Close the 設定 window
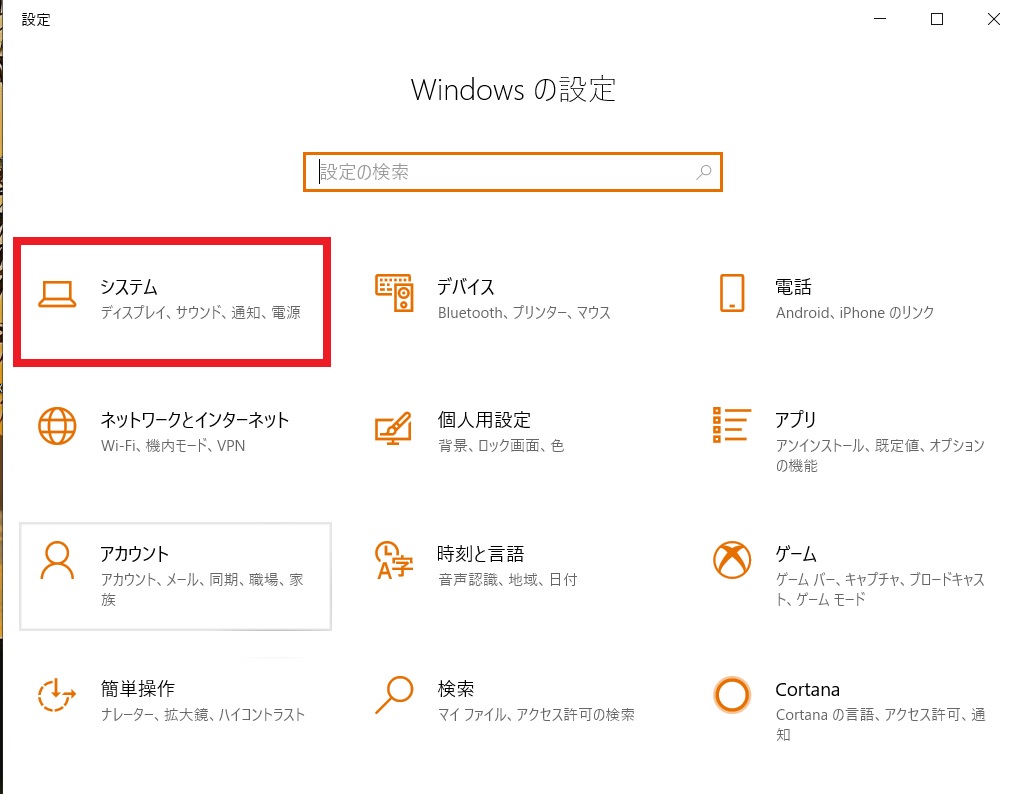Image resolution: width=1016 pixels, height=794 pixels. [x=993, y=19]
